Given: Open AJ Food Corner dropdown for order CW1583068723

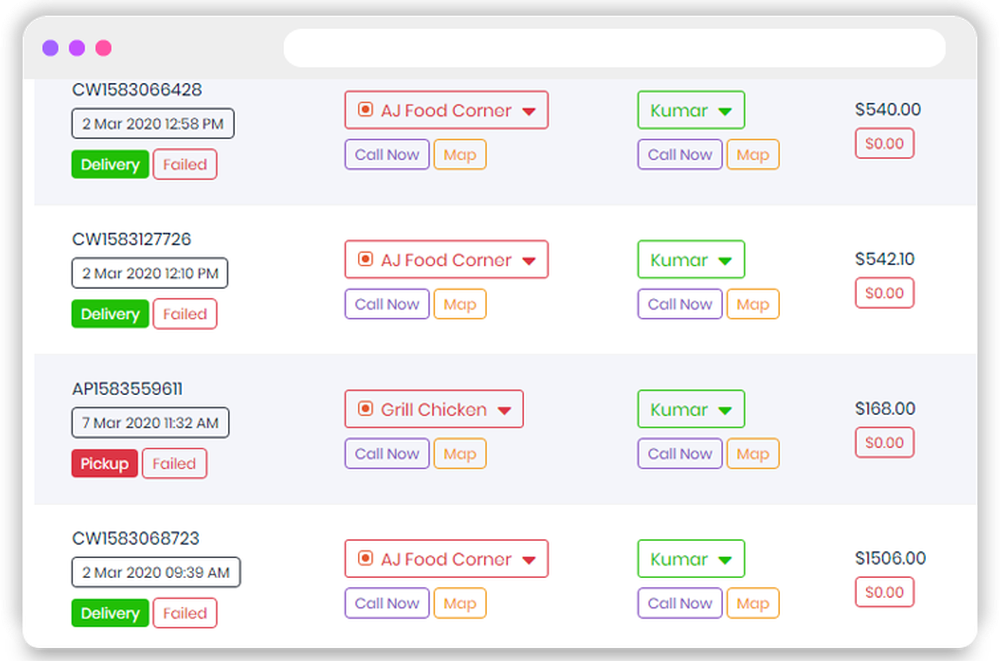Looking at the screenshot, I should click(446, 559).
